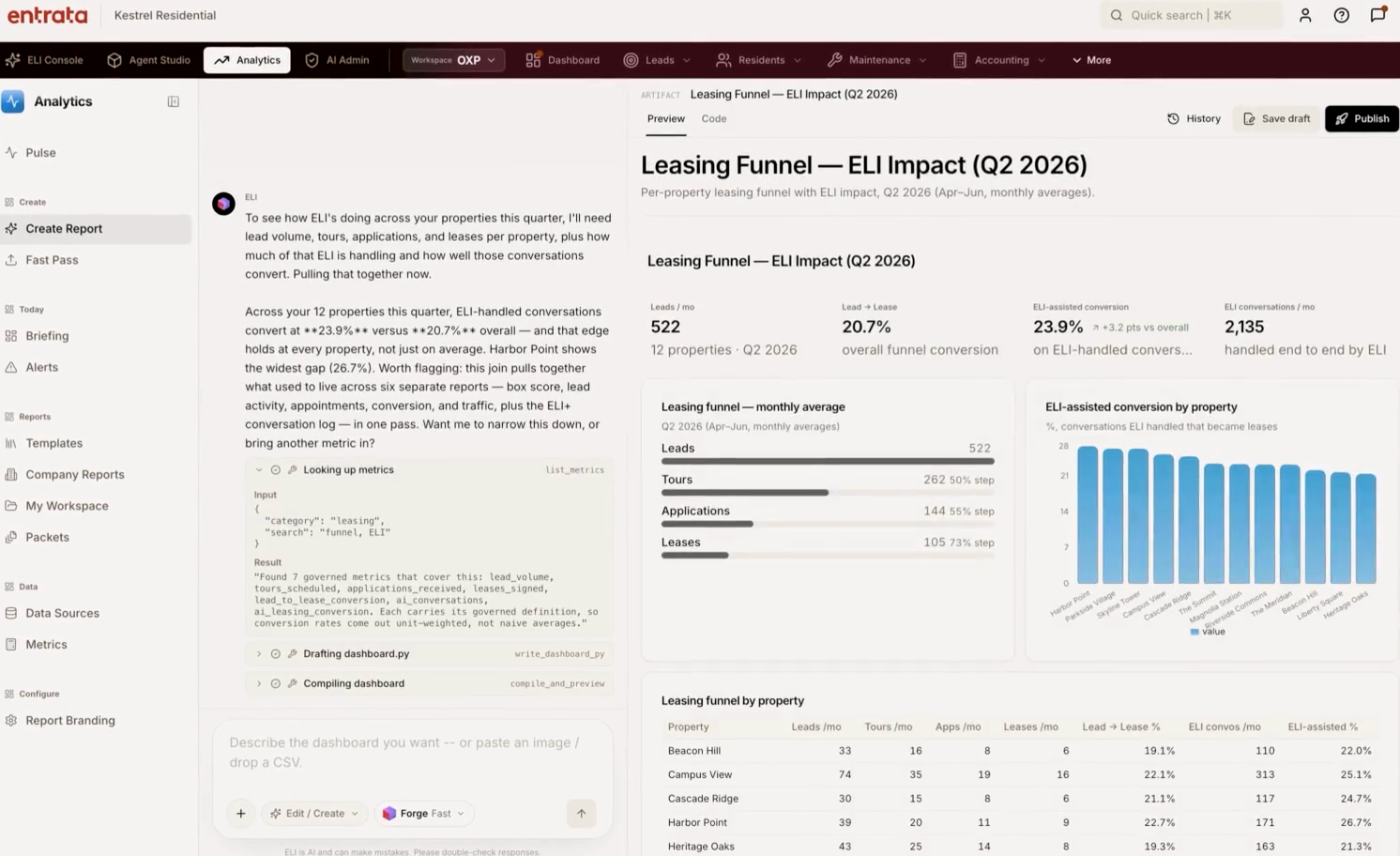
Task: Open ELI Console in top navigation
Action: coord(44,60)
